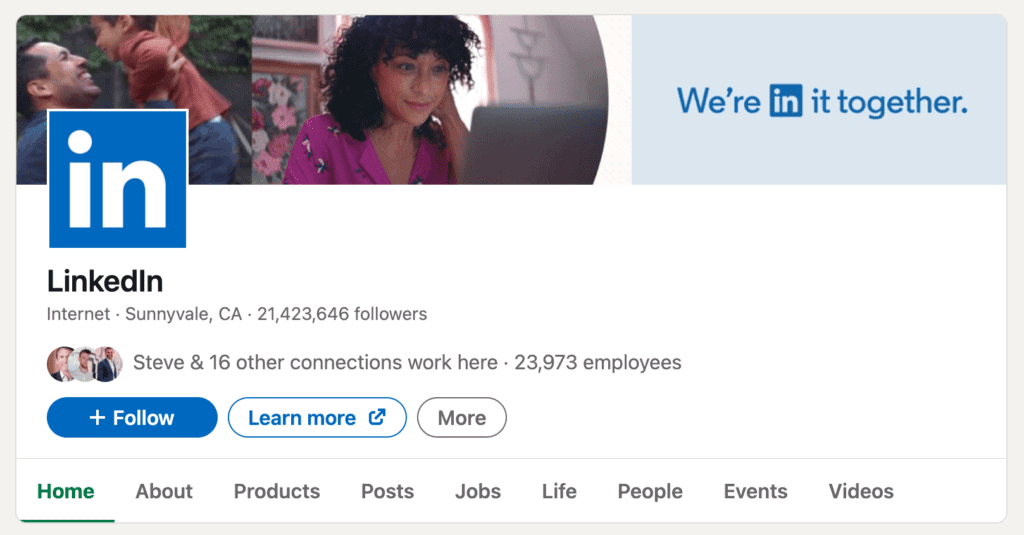Expand the More options menu
This screenshot has width=1024, height=535.
[x=461, y=418]
